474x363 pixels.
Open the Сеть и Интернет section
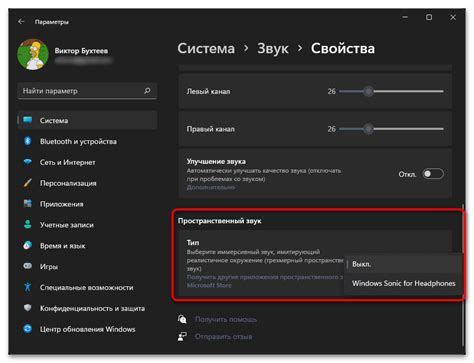tap(87, 162)
